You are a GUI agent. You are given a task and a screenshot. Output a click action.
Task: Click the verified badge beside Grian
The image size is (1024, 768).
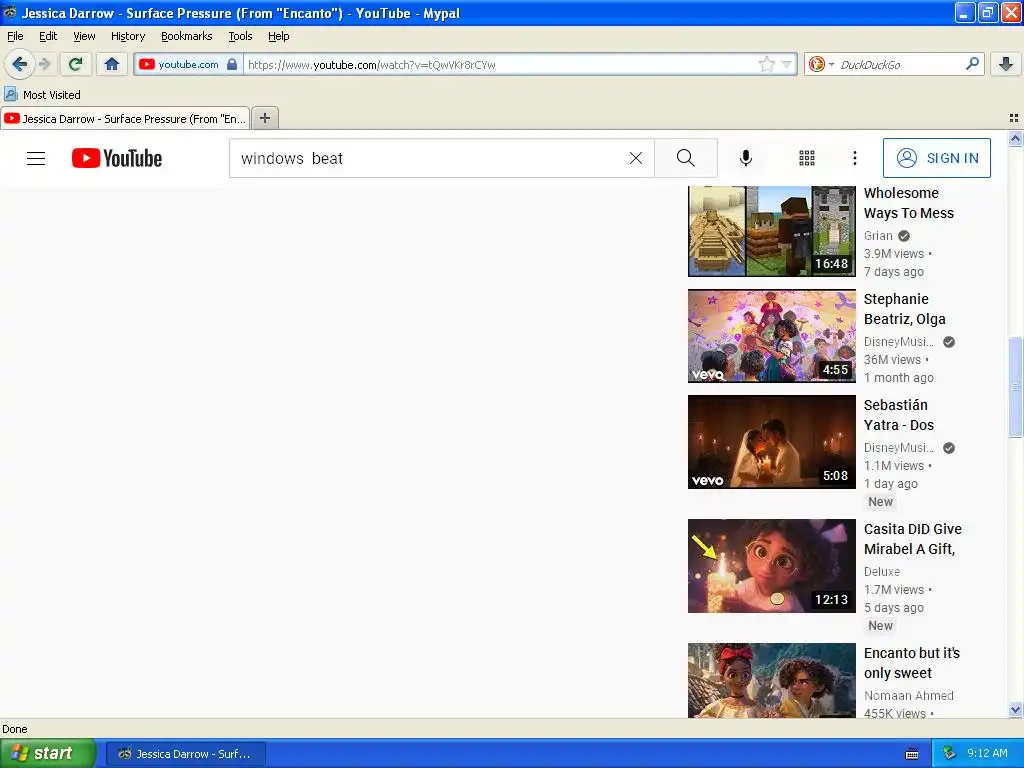[904, 236]
